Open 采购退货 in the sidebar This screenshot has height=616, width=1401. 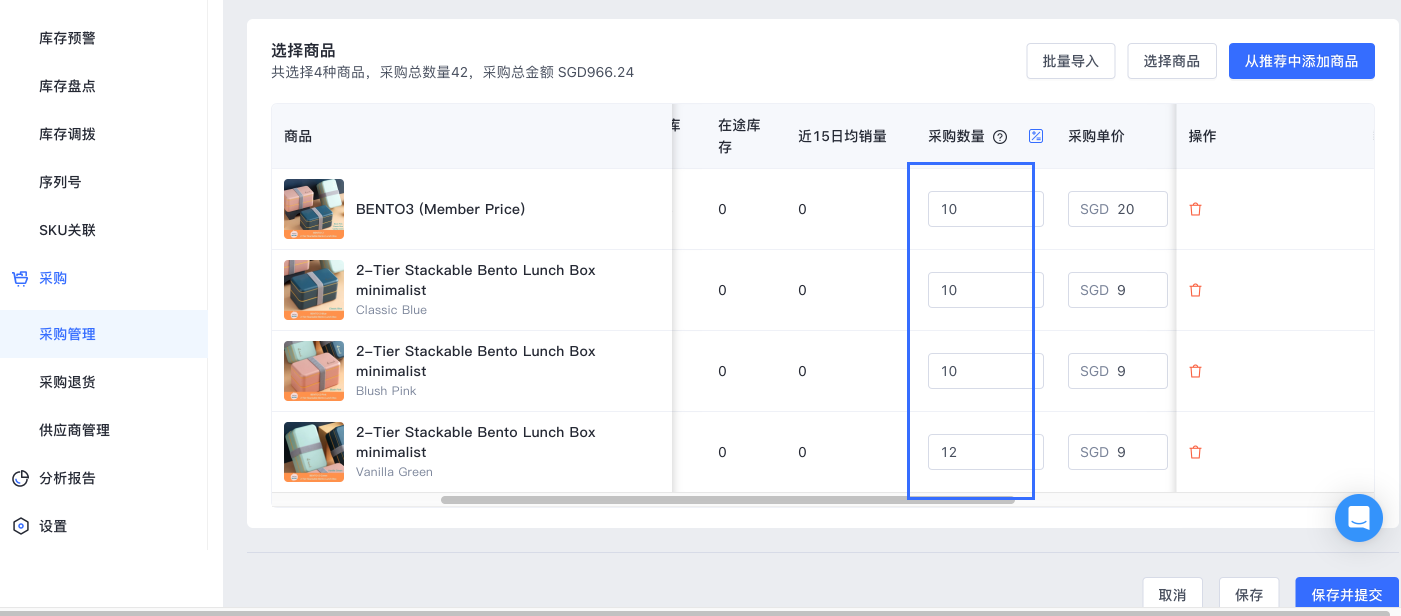pyautogui.click(x=67, y=382)
